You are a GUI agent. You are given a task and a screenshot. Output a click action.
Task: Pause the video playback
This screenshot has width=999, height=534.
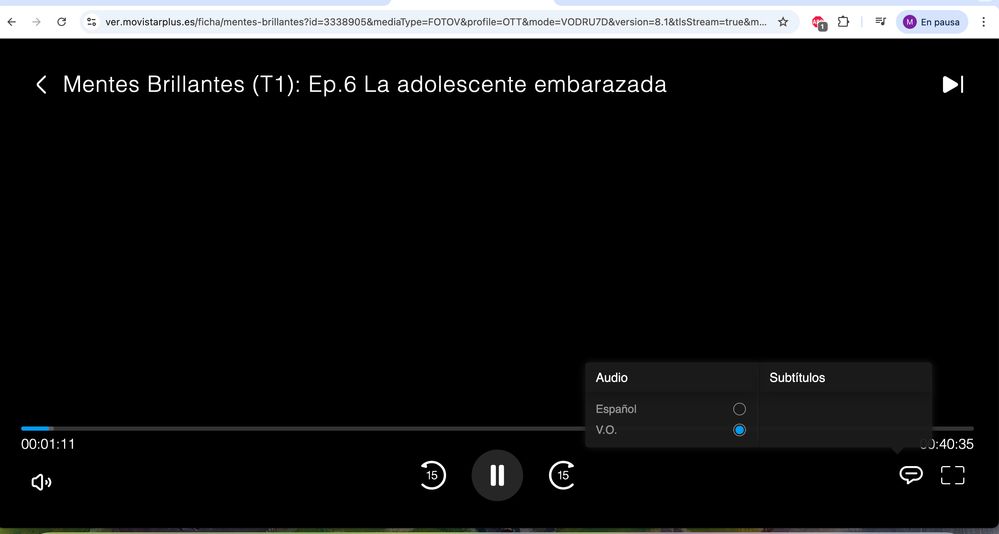click(x=497, y=475)
